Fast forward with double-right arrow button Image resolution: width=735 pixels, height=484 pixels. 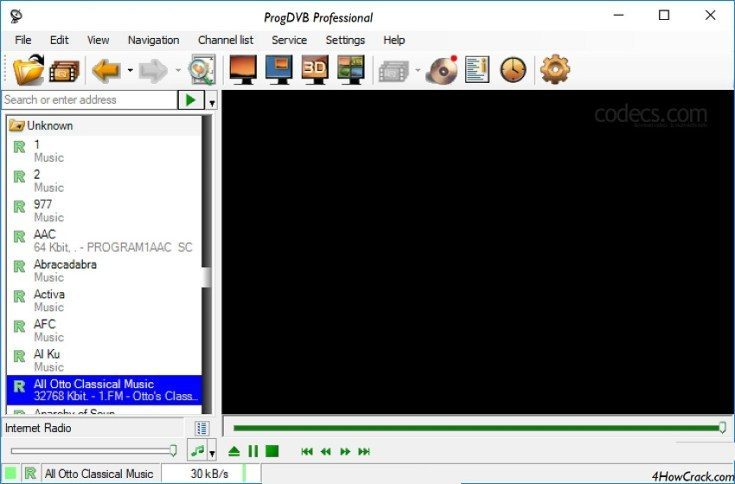click(345, 452)
